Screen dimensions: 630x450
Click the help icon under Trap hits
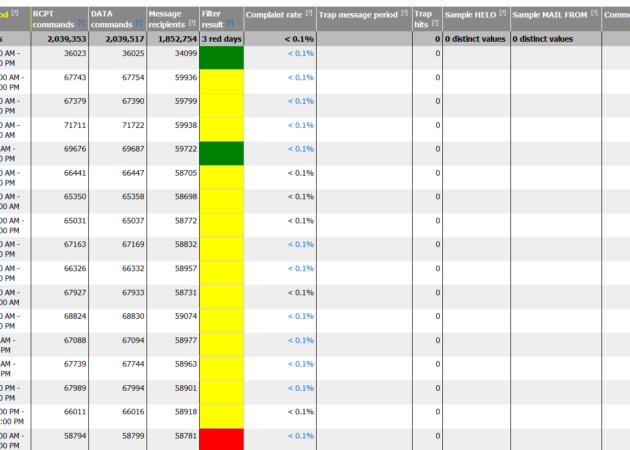click(435, 23)
